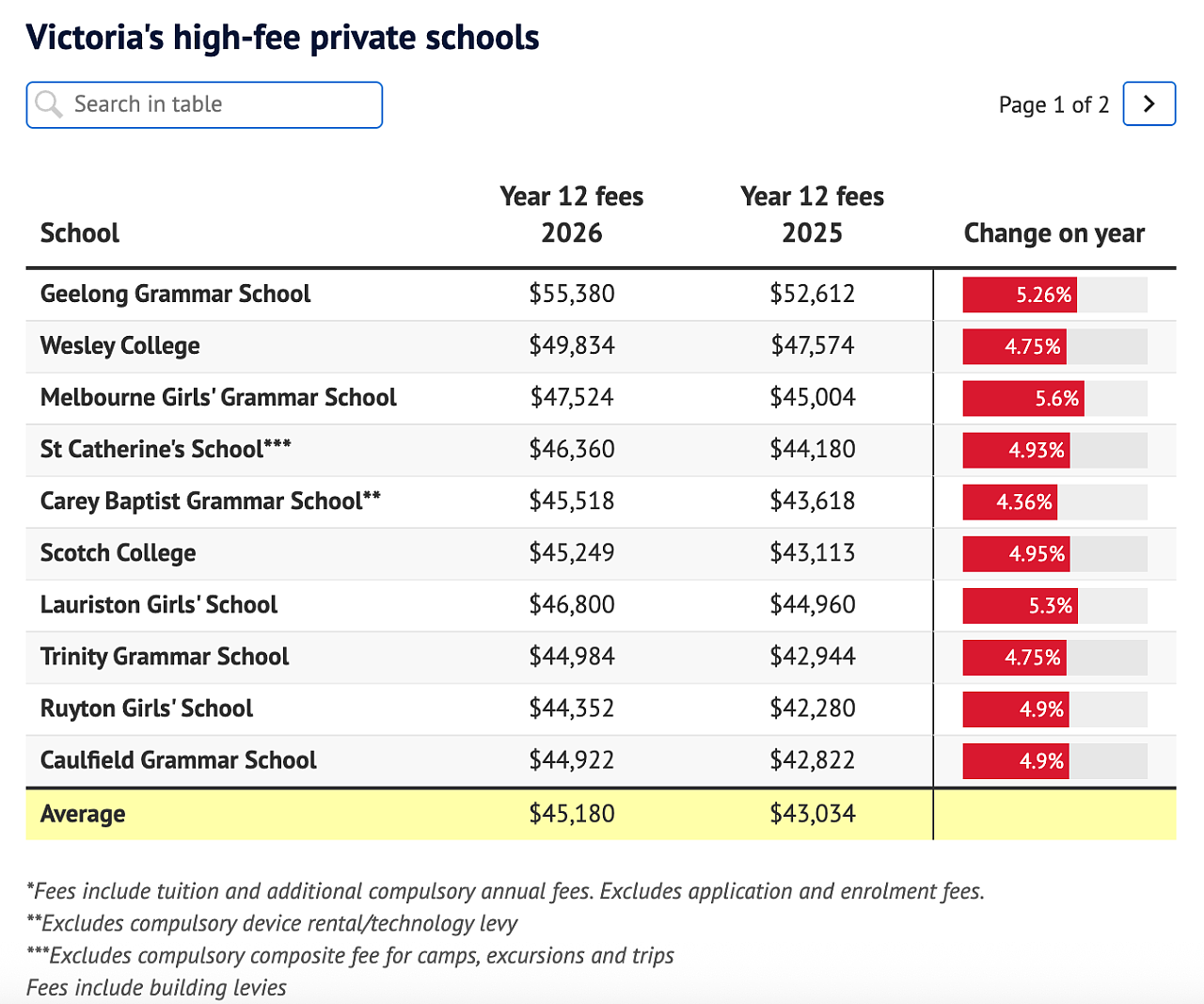
Task: Sort by Year 12 fees 2025 header
Action: pyautogui.click(x=813, y=215)
